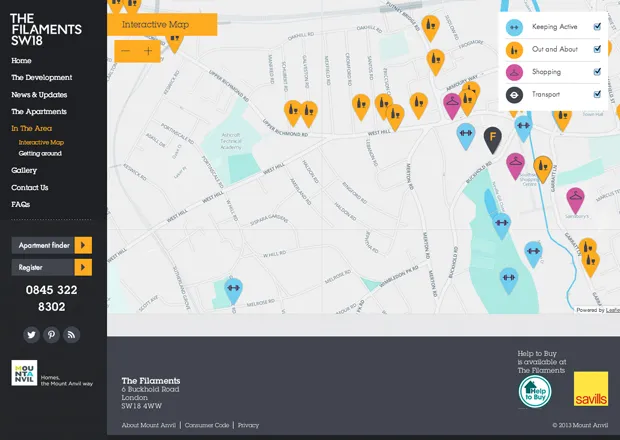Select In The Area menu item
Viewport: 620px width, 440px height.
coord(32,128)
